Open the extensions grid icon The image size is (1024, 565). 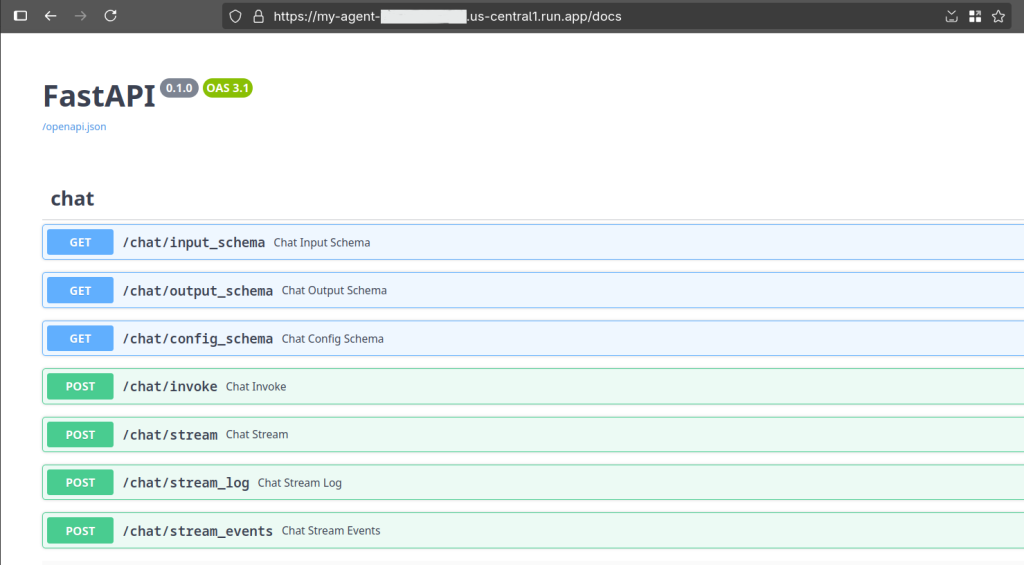(975, 16)
